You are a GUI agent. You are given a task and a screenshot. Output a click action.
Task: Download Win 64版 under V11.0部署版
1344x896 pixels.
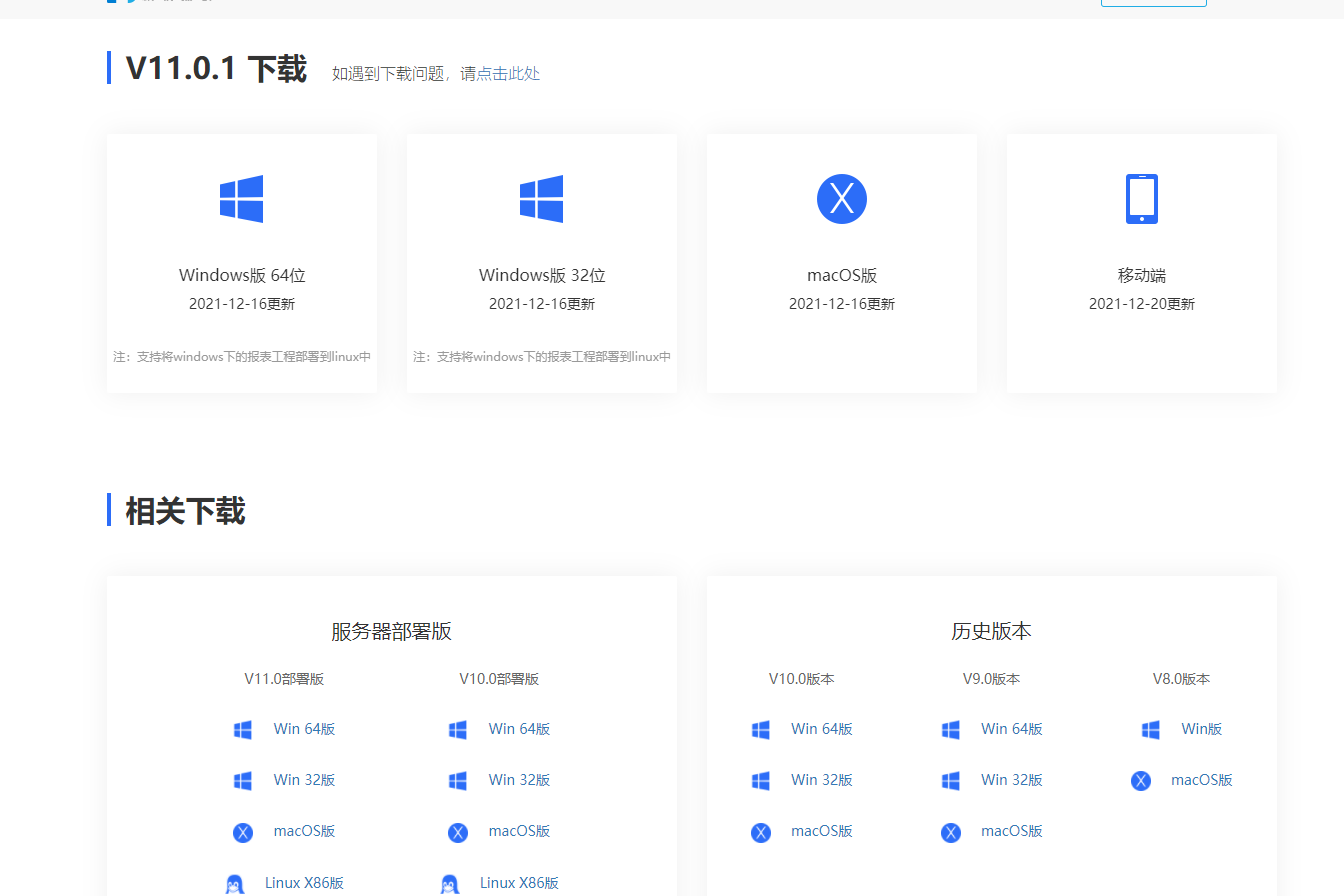pyautogui.click(x=304, y=729)
